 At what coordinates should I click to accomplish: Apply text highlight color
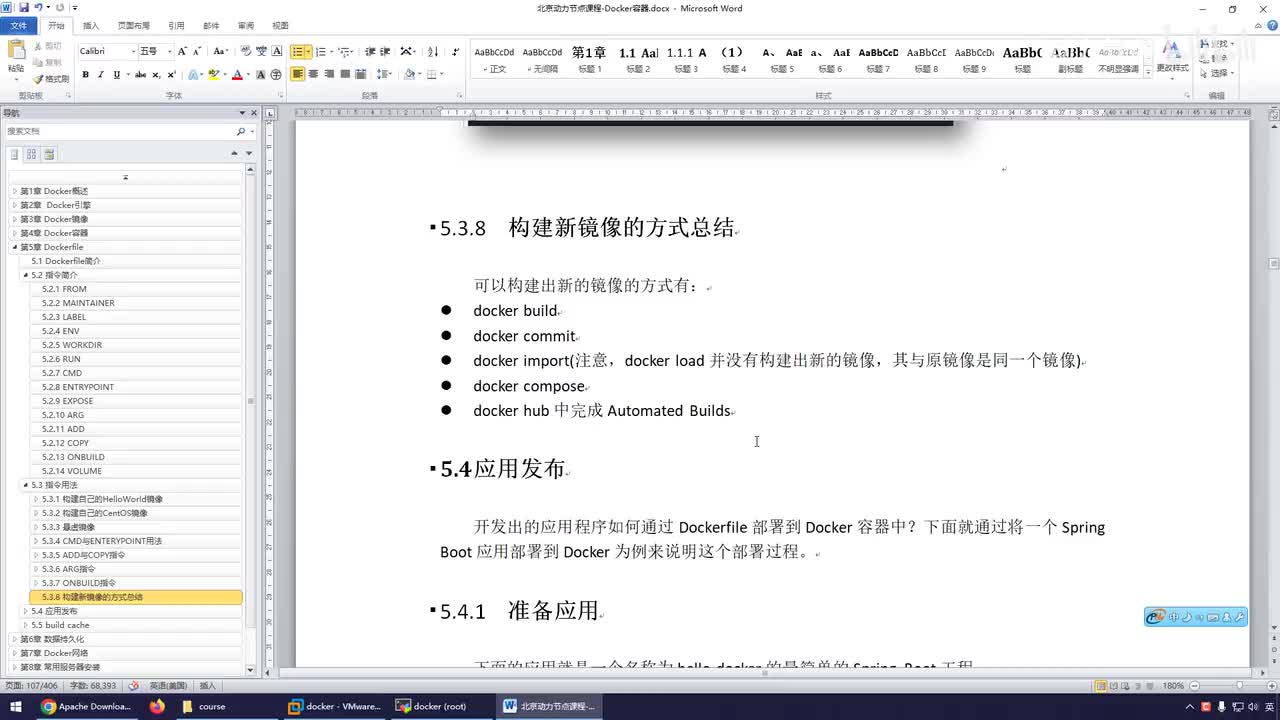(215, 74)
